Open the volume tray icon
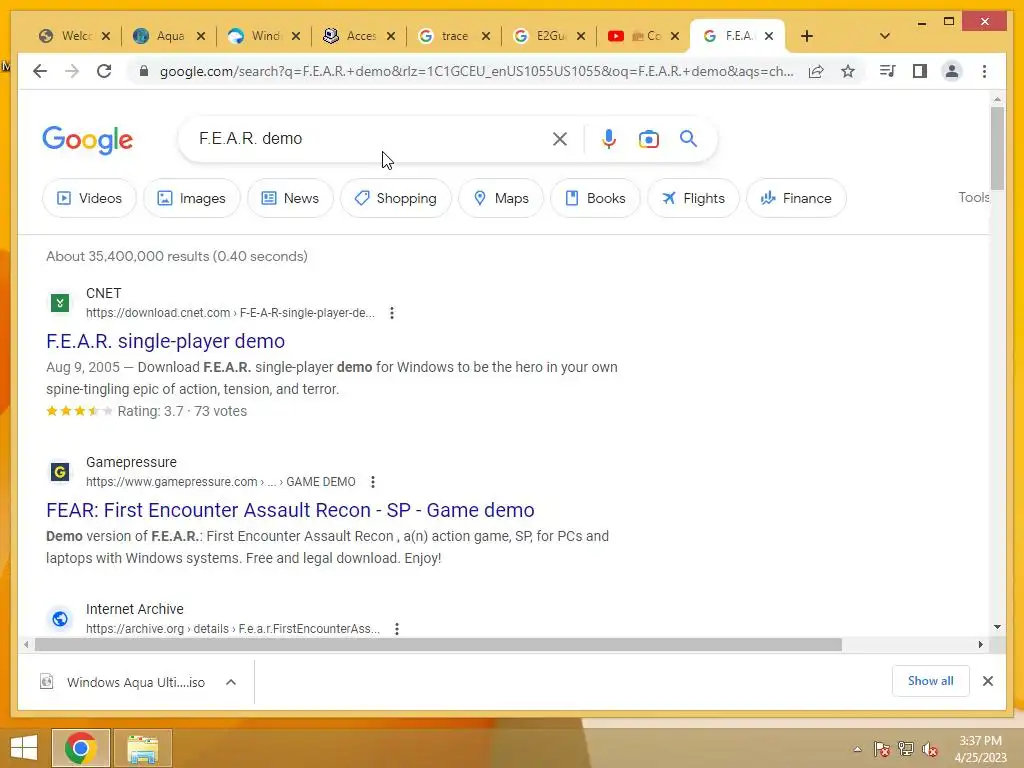 tap(929, 749)
